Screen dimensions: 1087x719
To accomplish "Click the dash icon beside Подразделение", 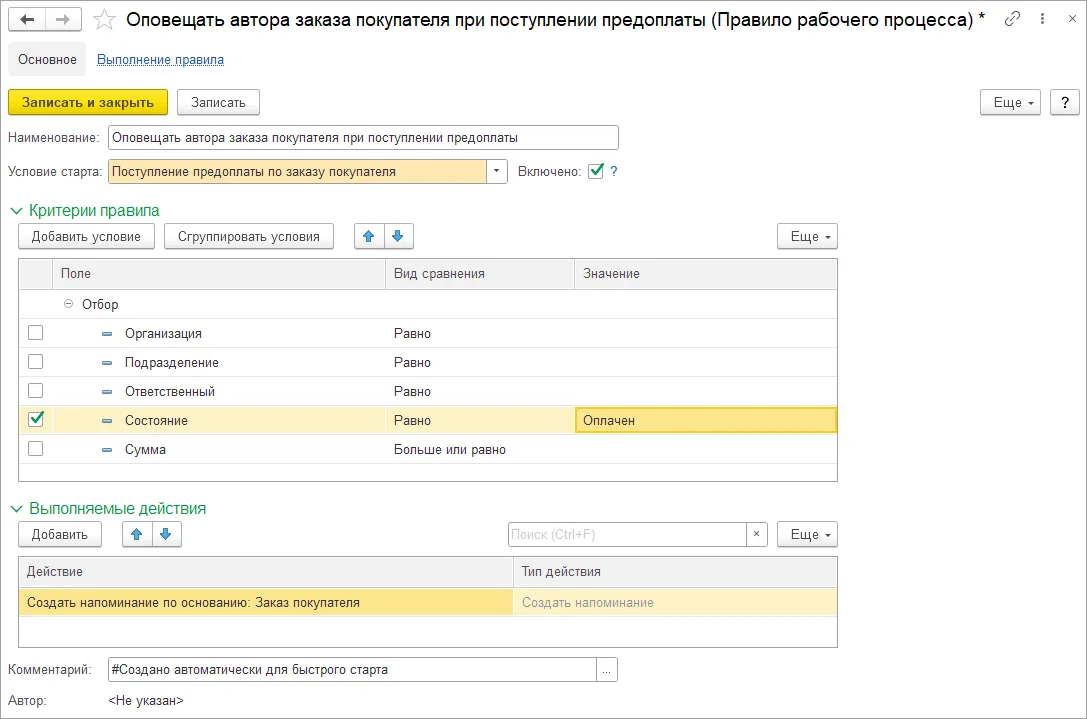I will (107, 363).
